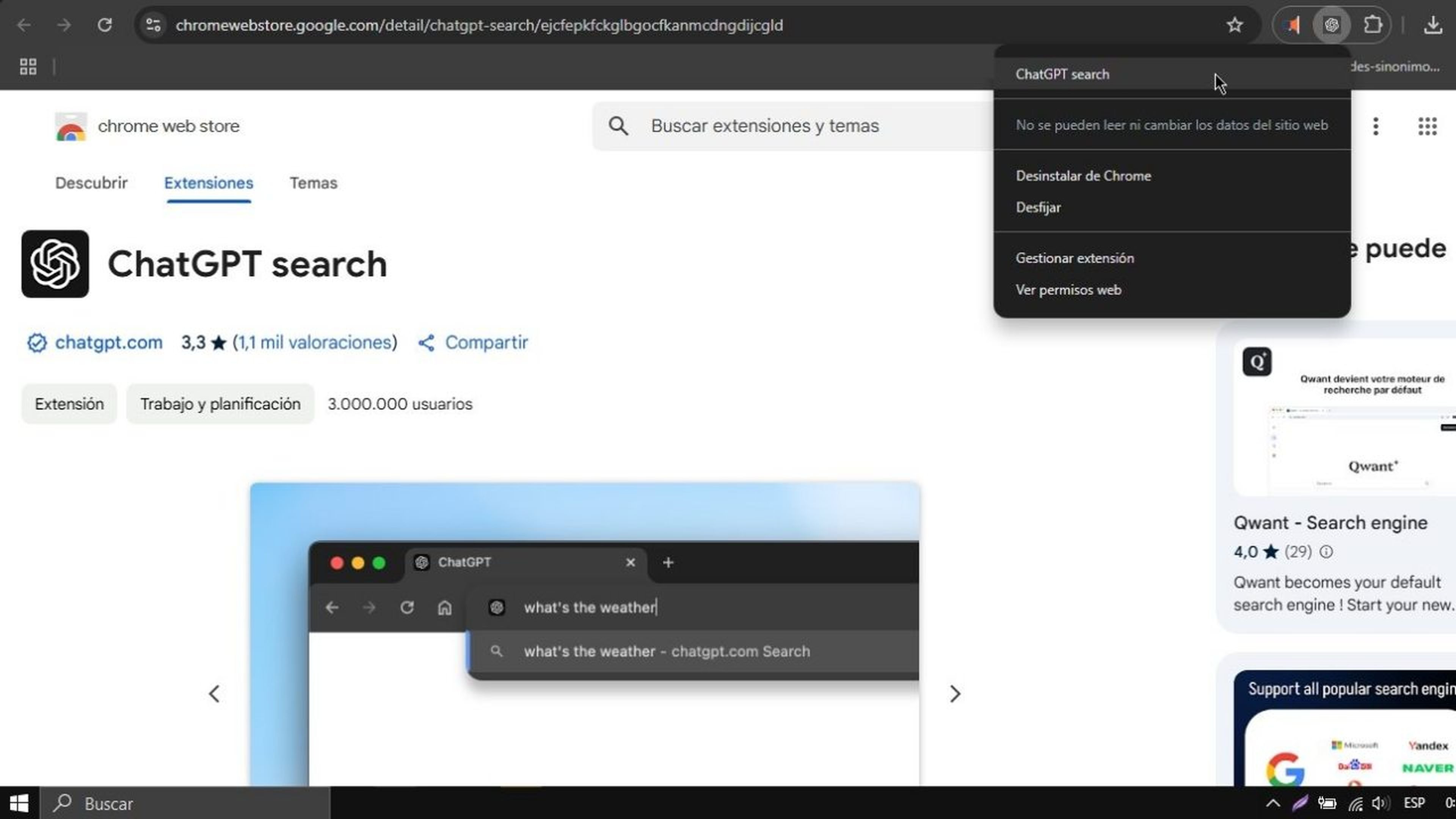Click the address bar URL
Viewport: 1456px width, 819px height.
tap(479, 25)
